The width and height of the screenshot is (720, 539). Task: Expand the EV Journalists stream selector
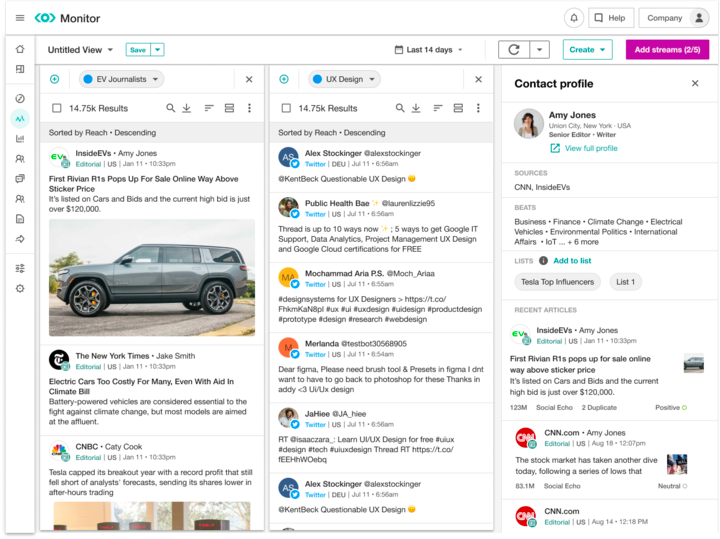tap(121, 79)
